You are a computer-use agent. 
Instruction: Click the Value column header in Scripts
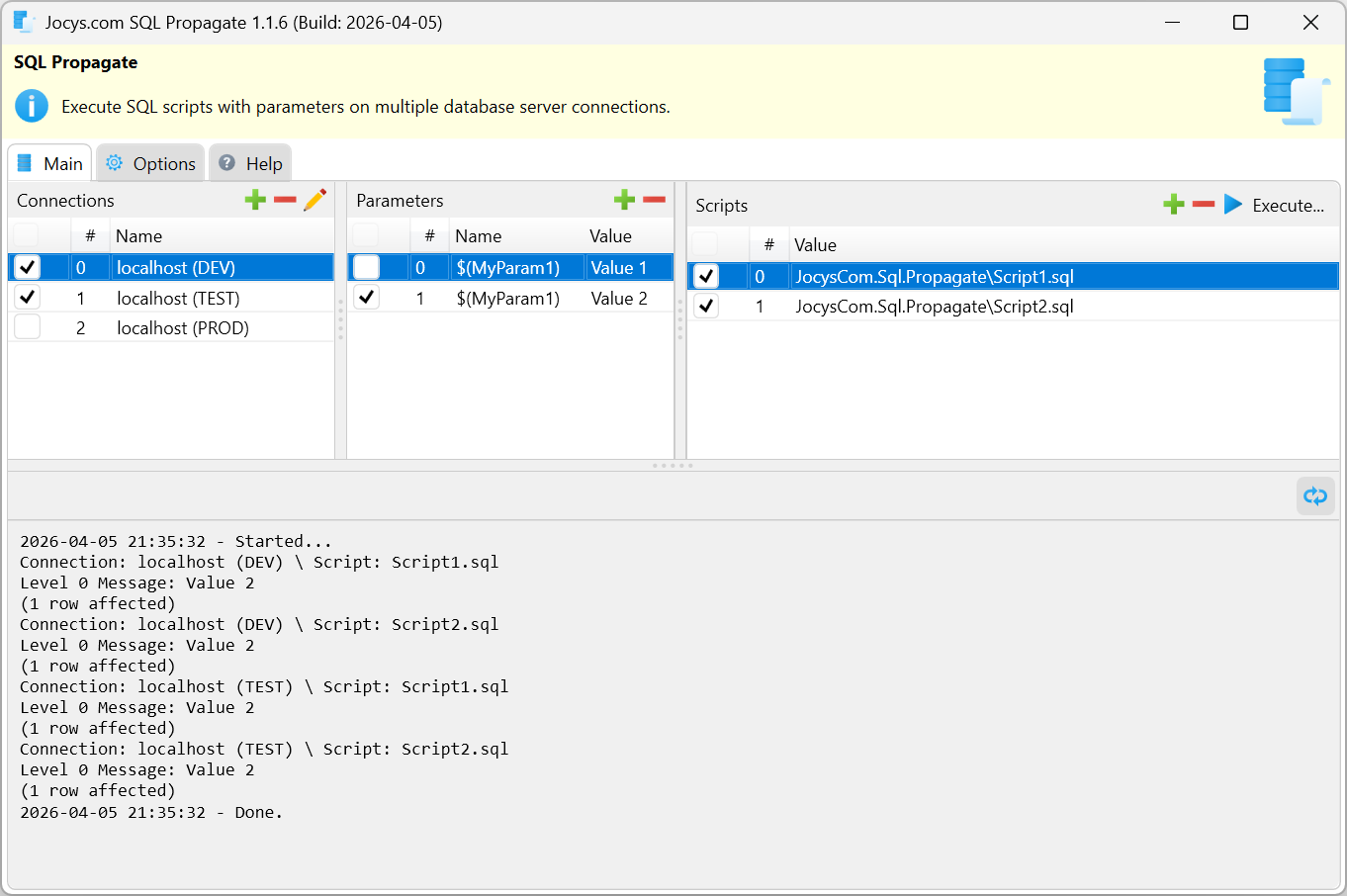tap(815, 244)
